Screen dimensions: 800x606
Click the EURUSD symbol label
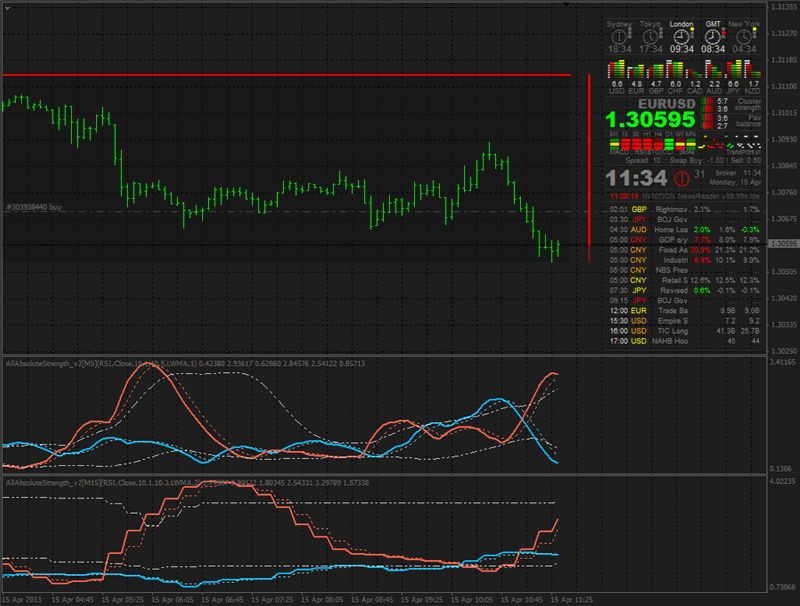click(x=668, y=103)
